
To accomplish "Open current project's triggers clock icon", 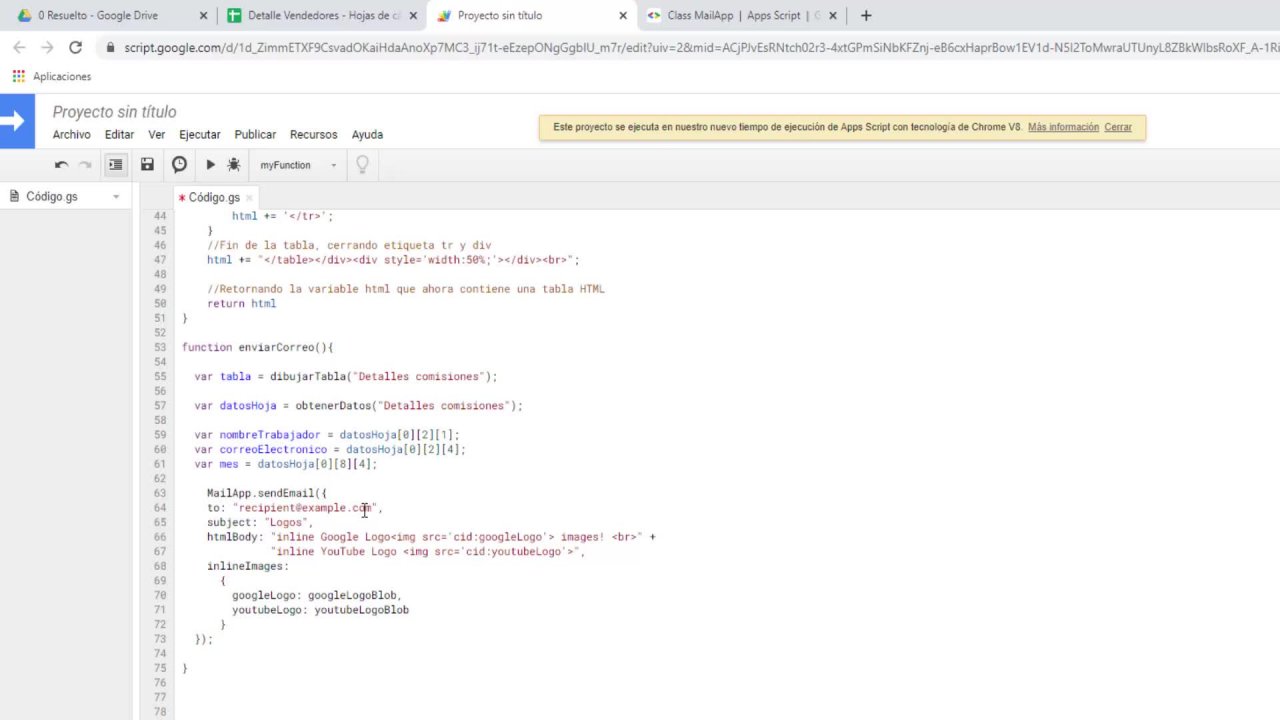I will (x=179, y=165).
